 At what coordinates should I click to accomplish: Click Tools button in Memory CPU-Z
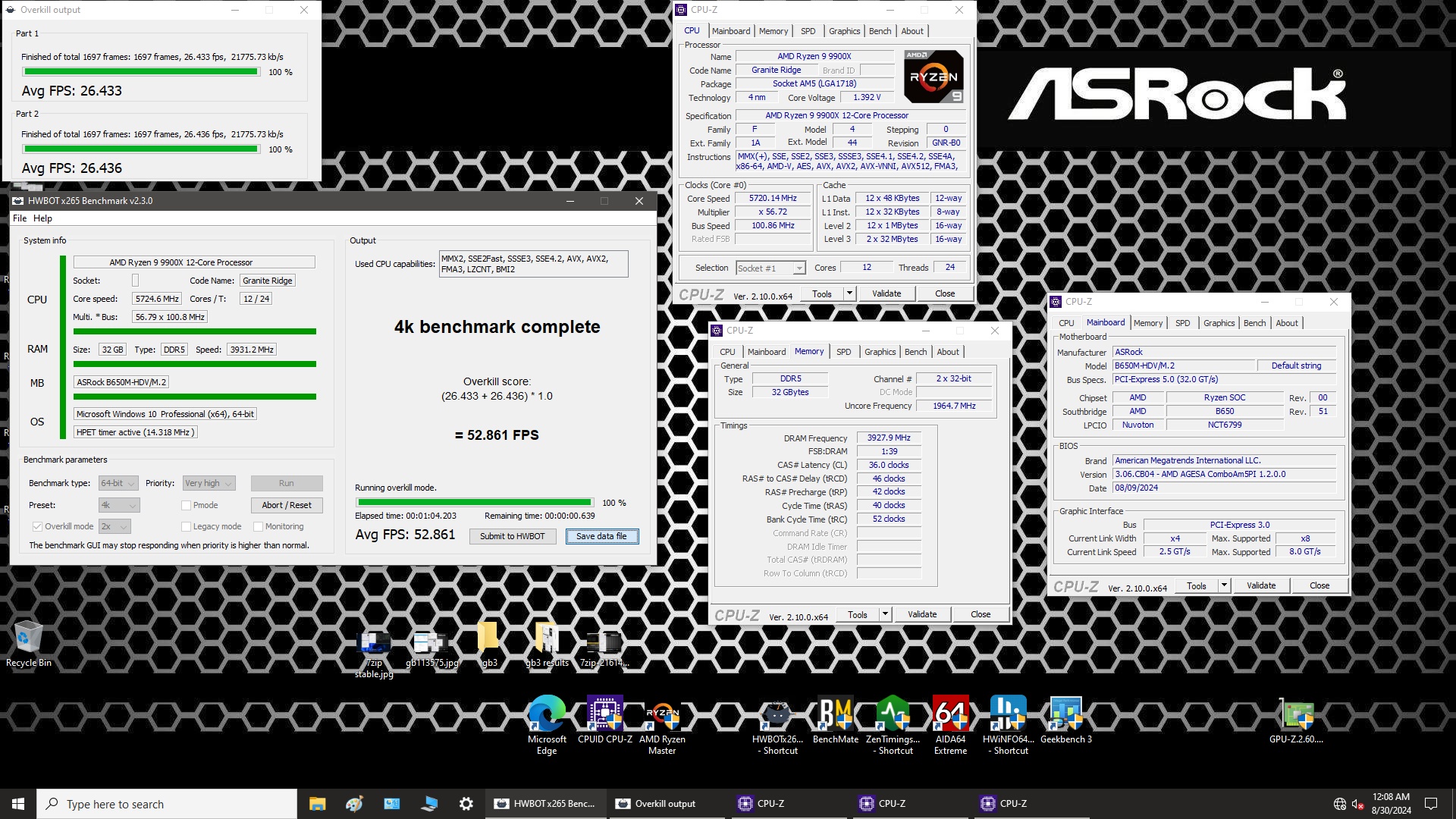(858, 614)
